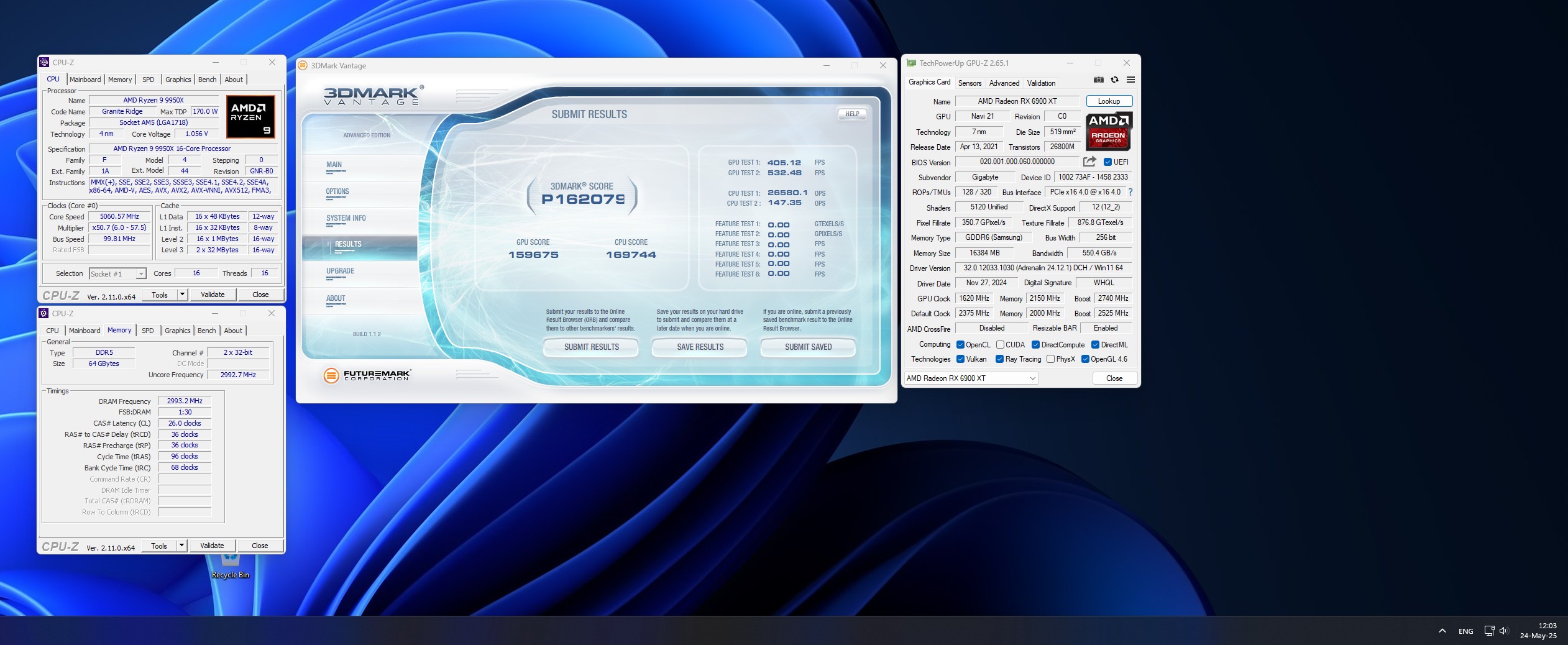Click the GPU-Z refresh icon
Image resolution: width=1568 pixels, height=645 pixels.
[1114, 80]
